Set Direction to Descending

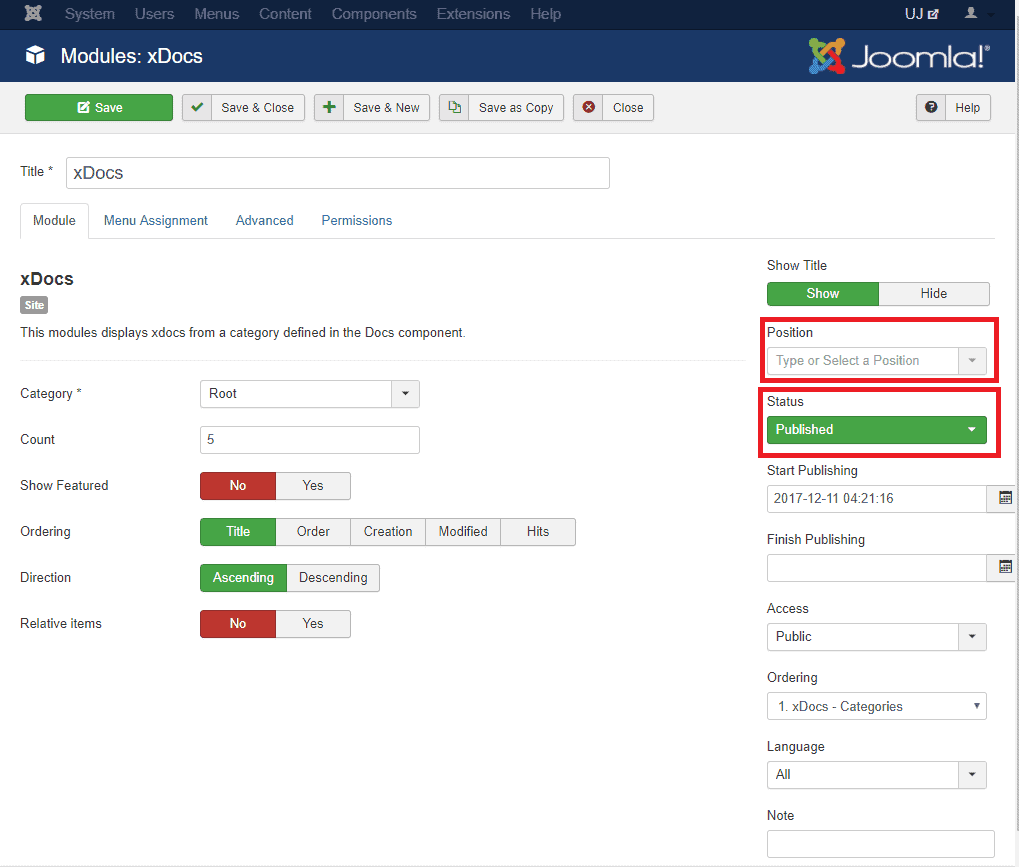coord(333,578)
